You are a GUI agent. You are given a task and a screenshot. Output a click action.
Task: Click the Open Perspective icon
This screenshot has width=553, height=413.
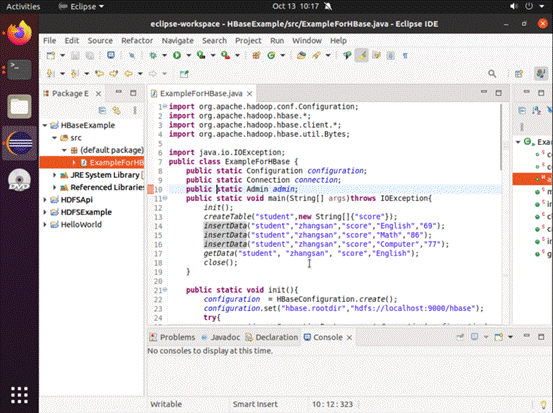(519, 74)
